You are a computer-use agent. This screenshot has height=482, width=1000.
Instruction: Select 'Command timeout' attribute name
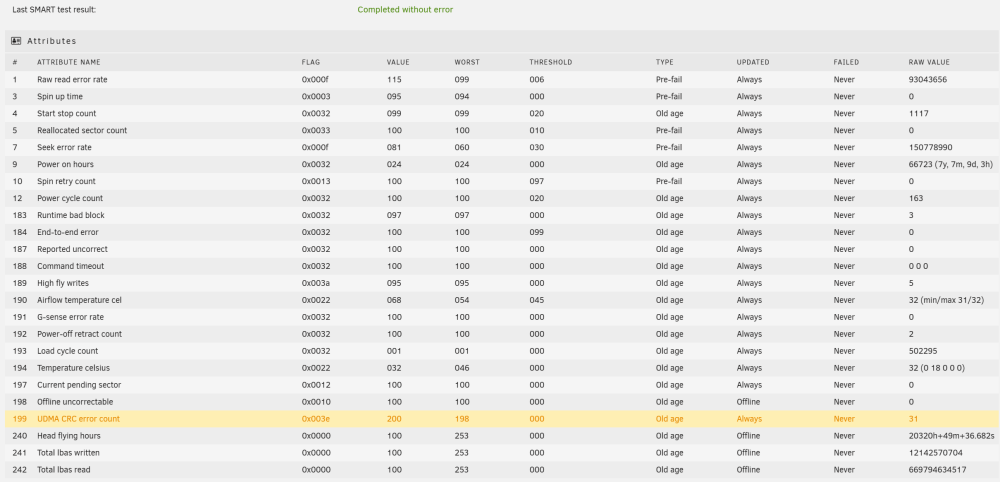(70, 266)
